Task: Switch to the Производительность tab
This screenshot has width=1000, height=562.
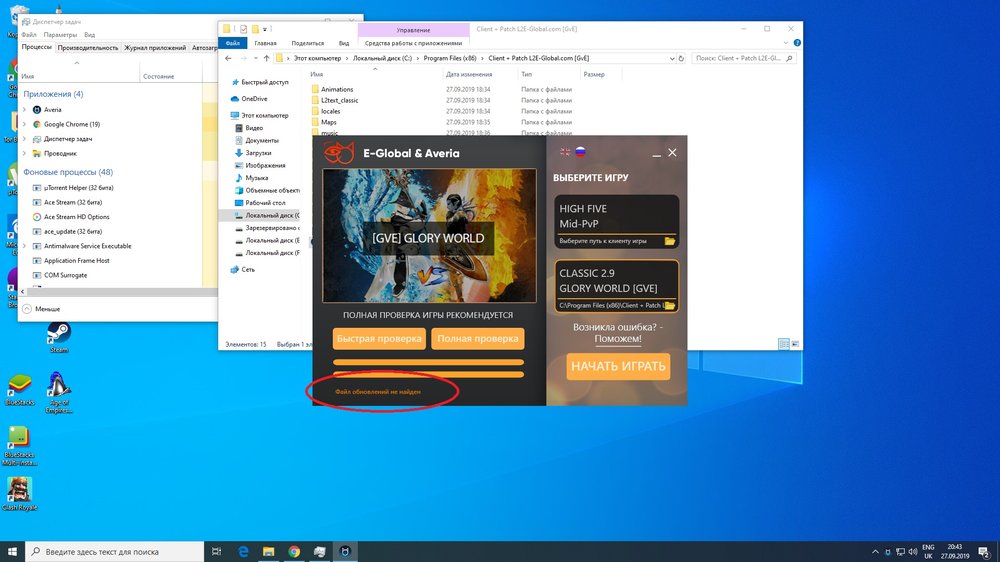Action: pos(88,47)
